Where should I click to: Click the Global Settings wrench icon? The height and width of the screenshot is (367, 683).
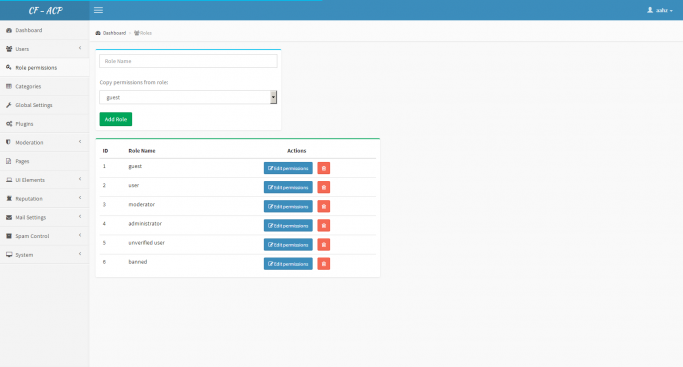coord(9,105)
